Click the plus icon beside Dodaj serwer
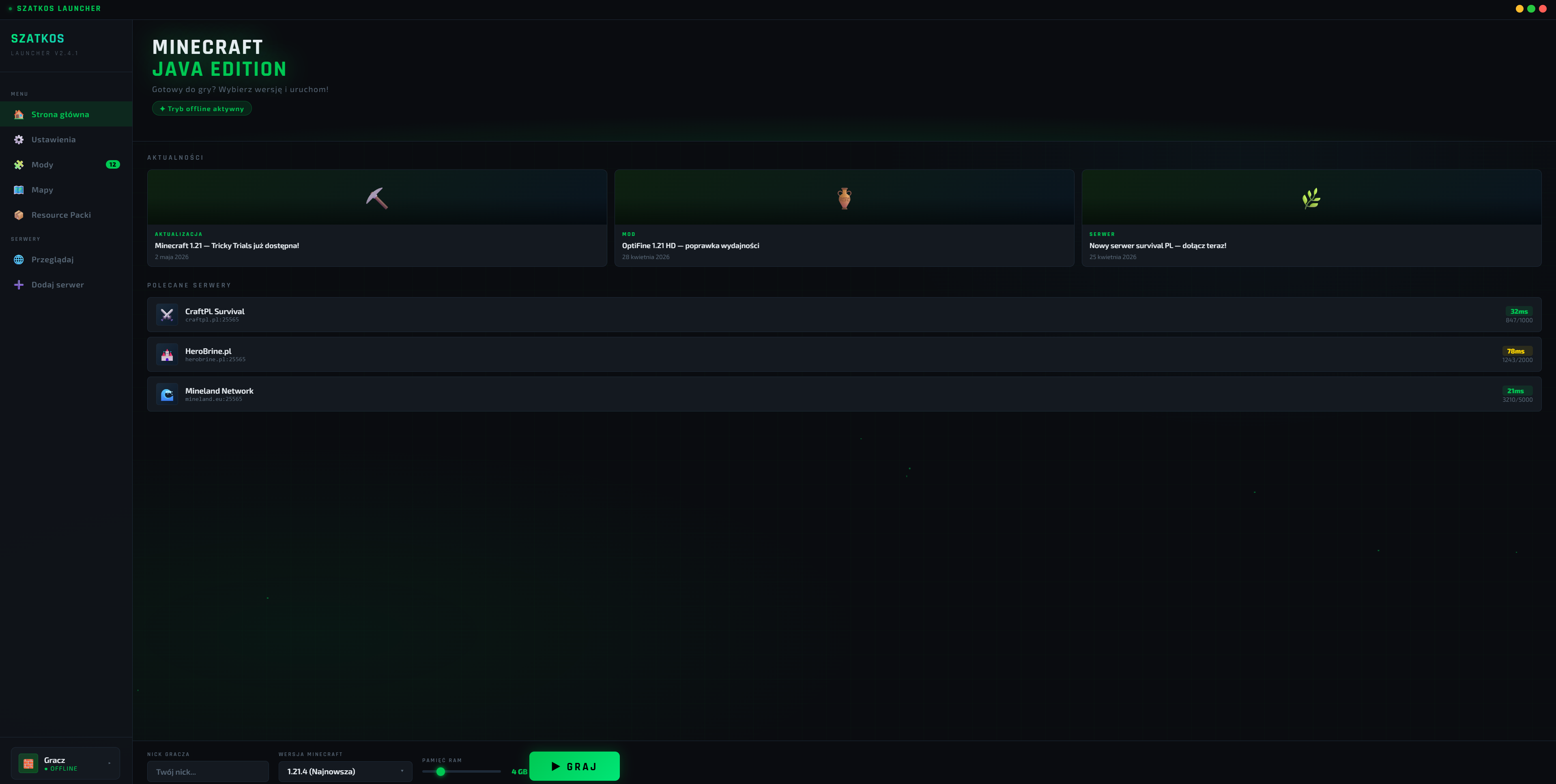Viewport: 1556px width, 784px height. point(19,285)
